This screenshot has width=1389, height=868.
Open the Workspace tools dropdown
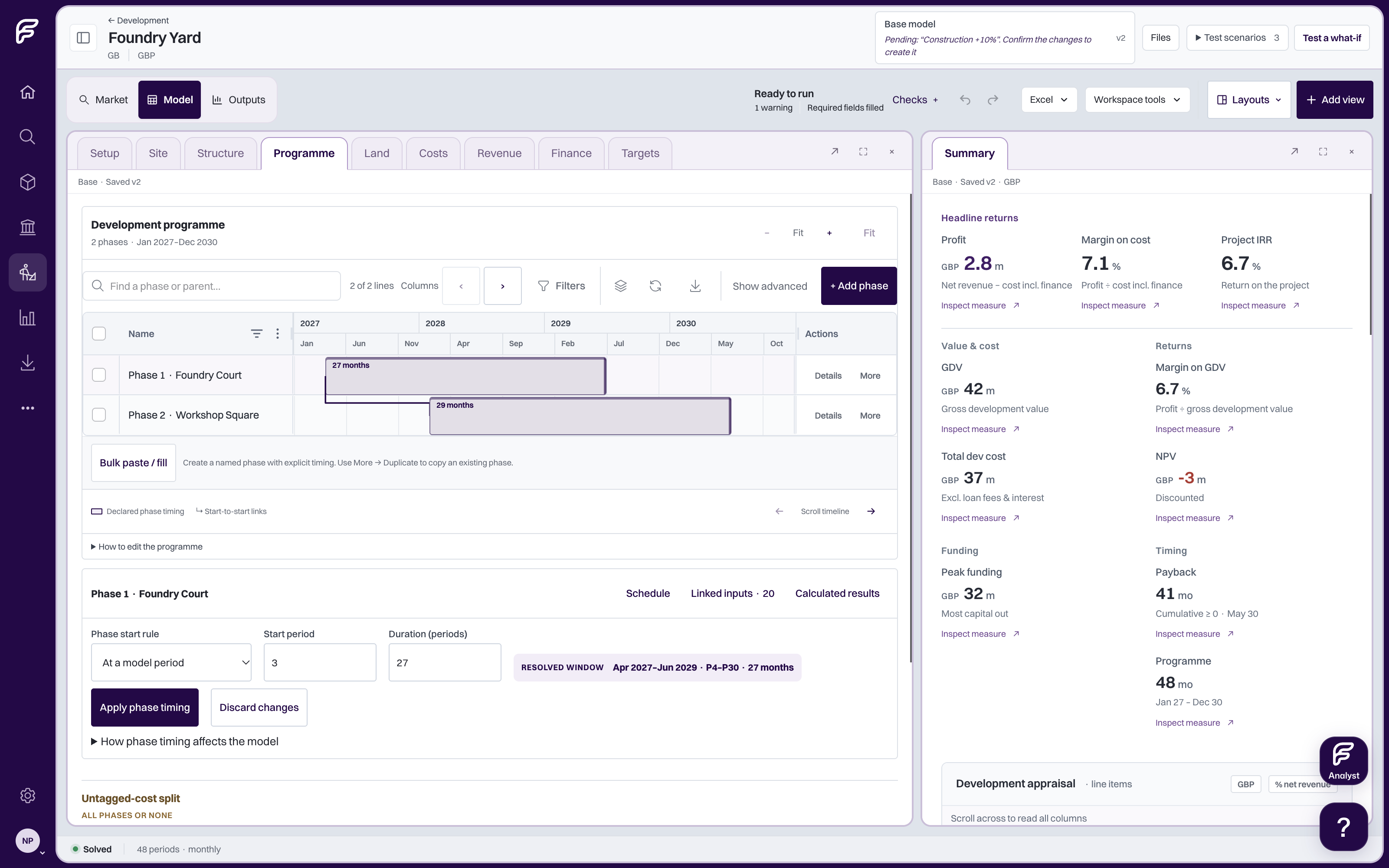(1137, 100)
